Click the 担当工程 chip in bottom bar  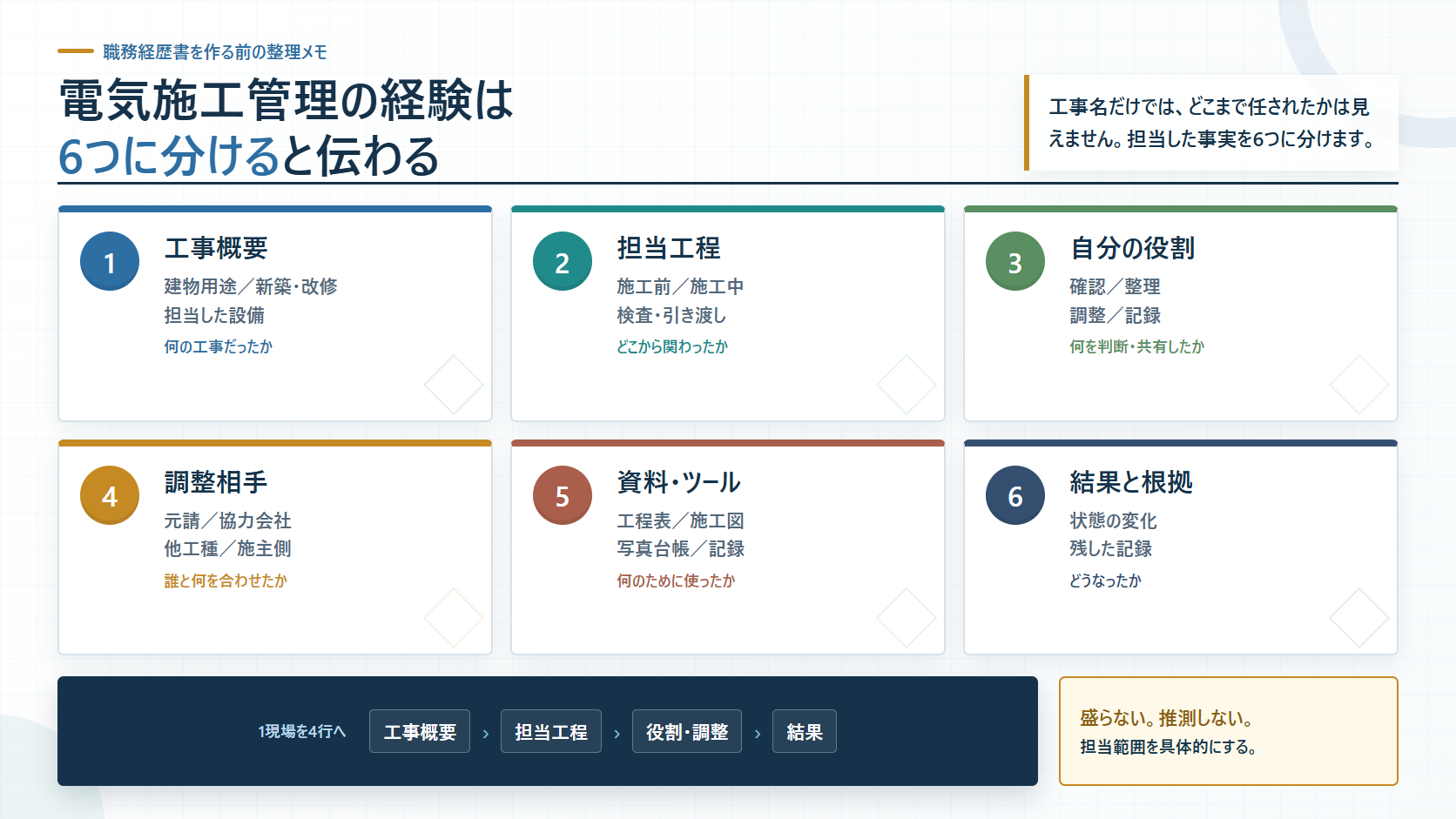pyautogui.click(x=551, y=731)
